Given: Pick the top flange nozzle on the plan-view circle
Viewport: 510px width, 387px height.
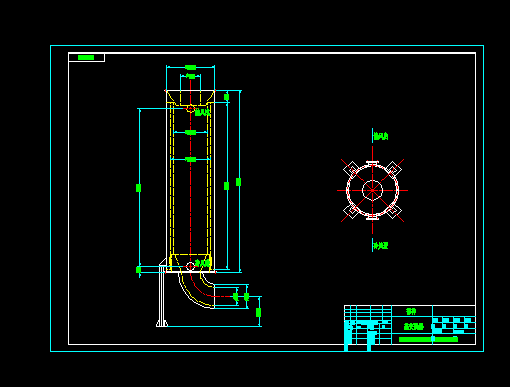Looking at the screenshot, I should [372, 163].
